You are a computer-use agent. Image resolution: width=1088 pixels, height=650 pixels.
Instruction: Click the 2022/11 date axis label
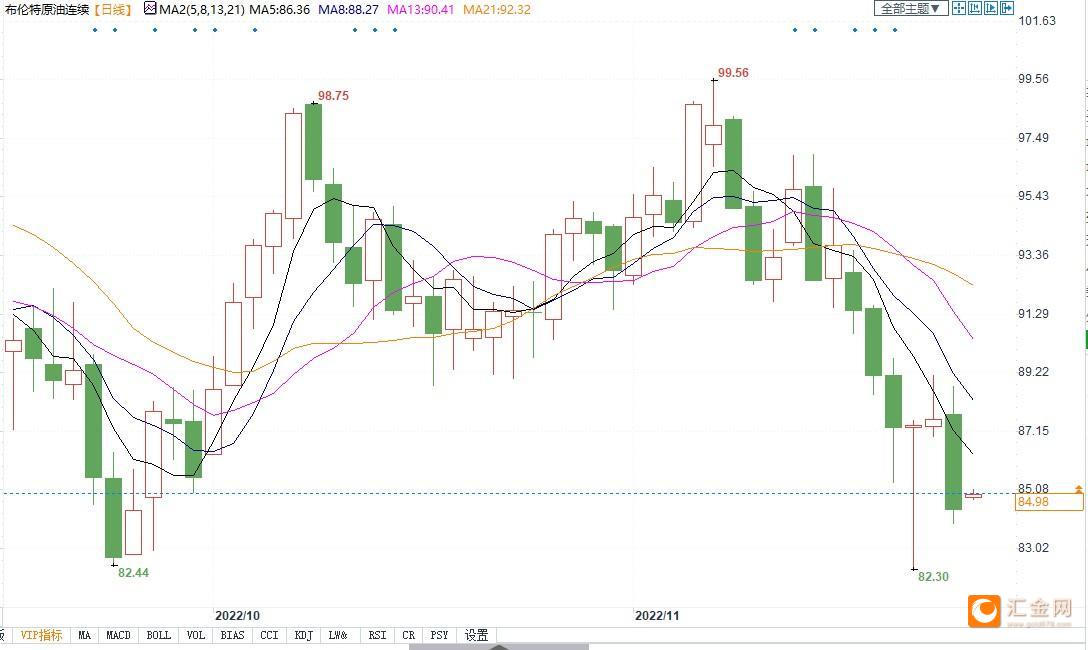click(x=657, y=615)
